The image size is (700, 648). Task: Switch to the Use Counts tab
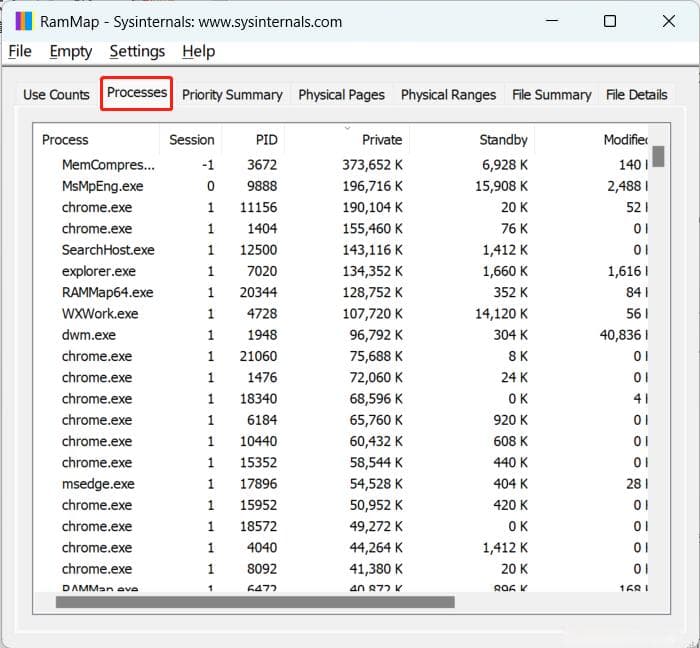(x=56, y=95)
